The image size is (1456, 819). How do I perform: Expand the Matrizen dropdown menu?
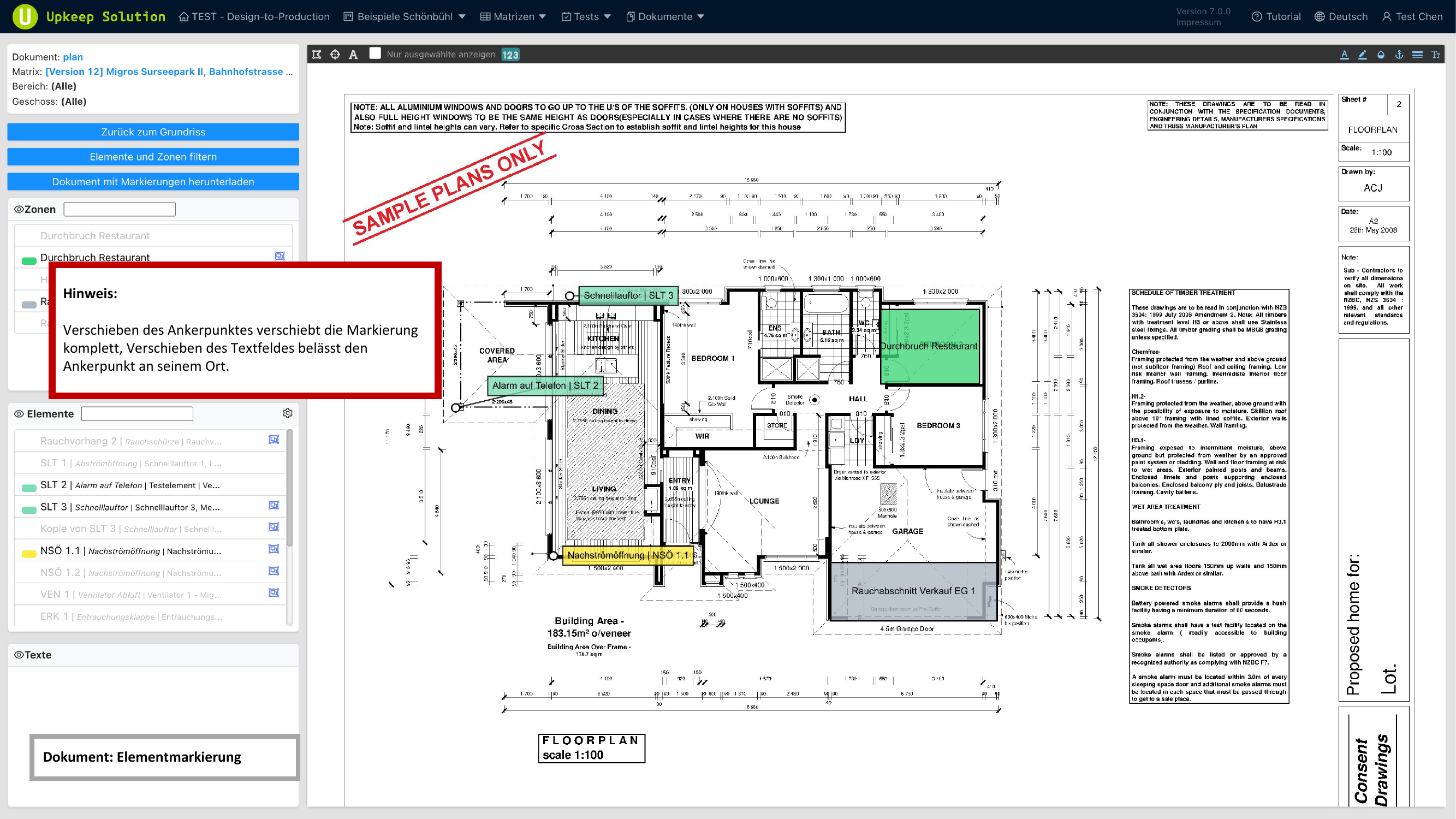[513, 16]
